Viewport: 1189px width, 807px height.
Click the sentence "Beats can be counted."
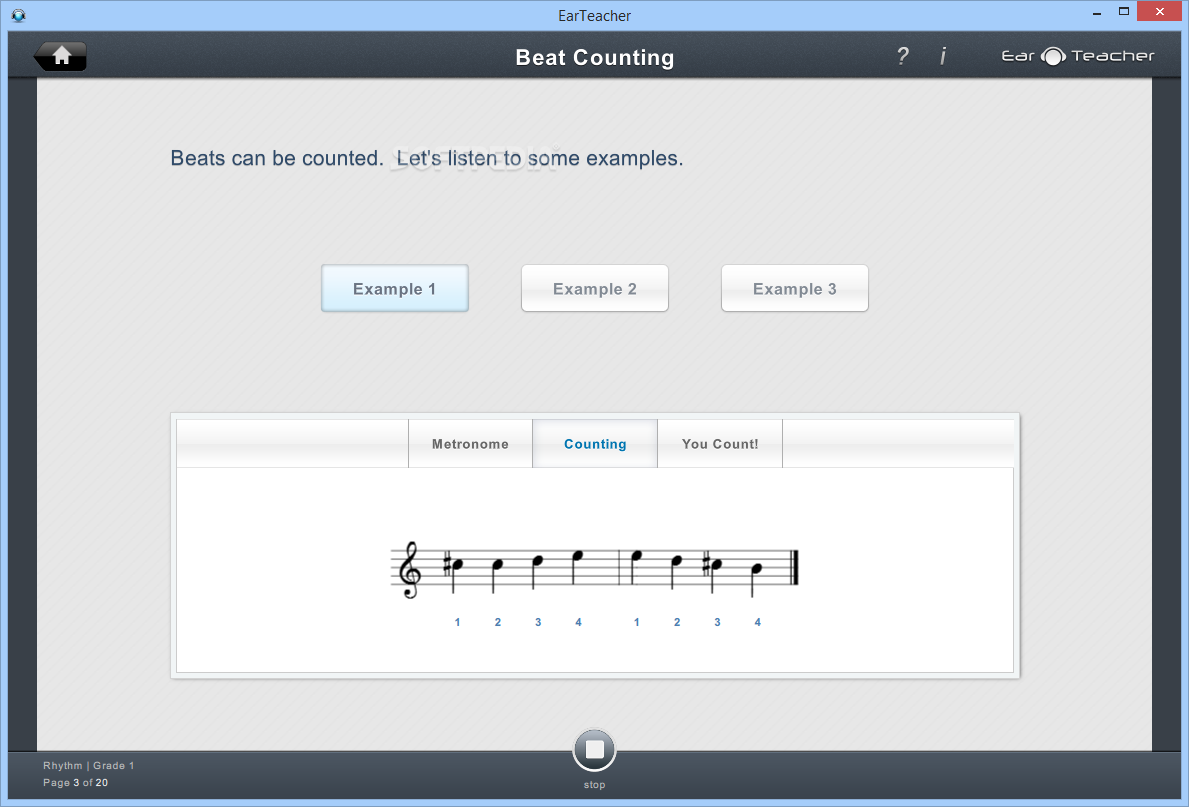[x=277, y=158]
